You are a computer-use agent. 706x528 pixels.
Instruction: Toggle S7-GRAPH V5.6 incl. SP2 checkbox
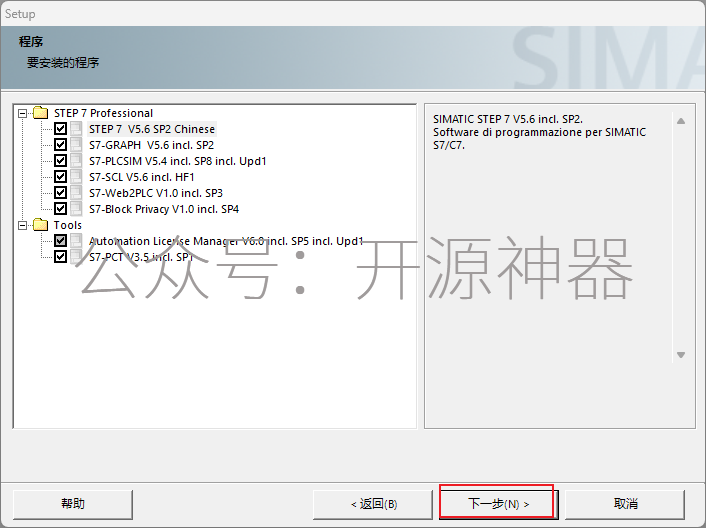[x=60, y=145]
